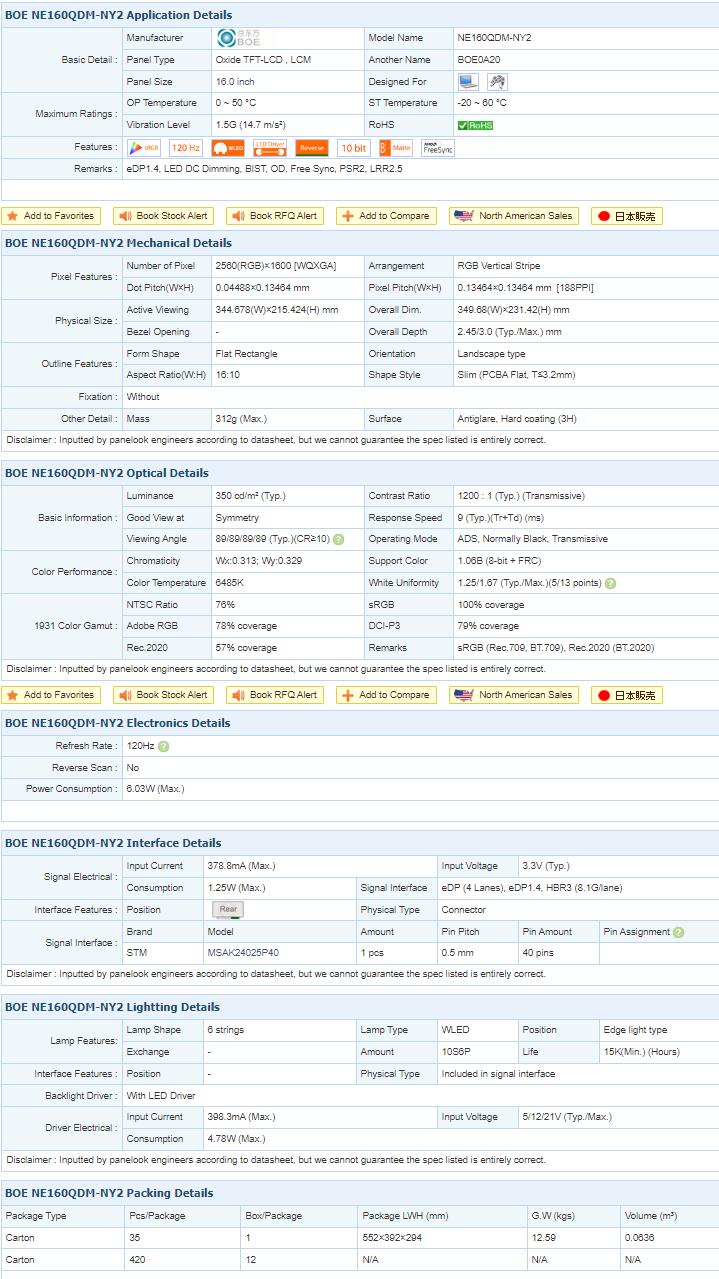Click the help icon next to 120Hz refresh rate
719x1279 pixels.
point(163,746)
